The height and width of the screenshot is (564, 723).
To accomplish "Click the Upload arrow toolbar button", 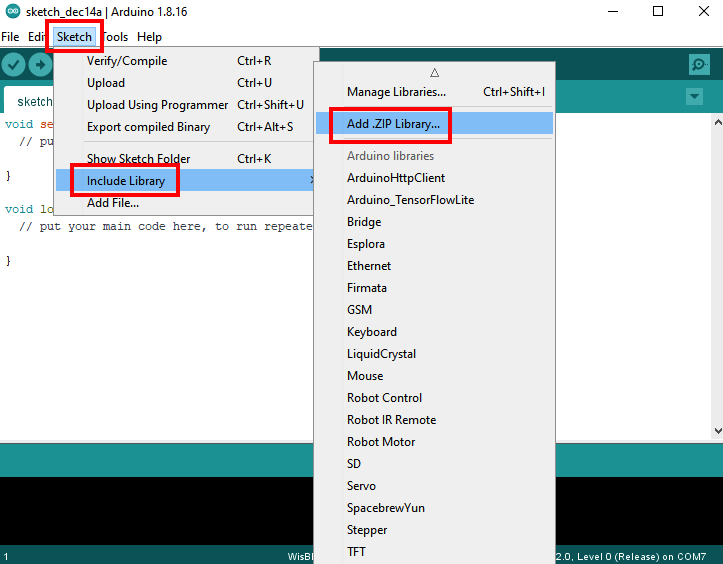I will click(x=41, y=65).
